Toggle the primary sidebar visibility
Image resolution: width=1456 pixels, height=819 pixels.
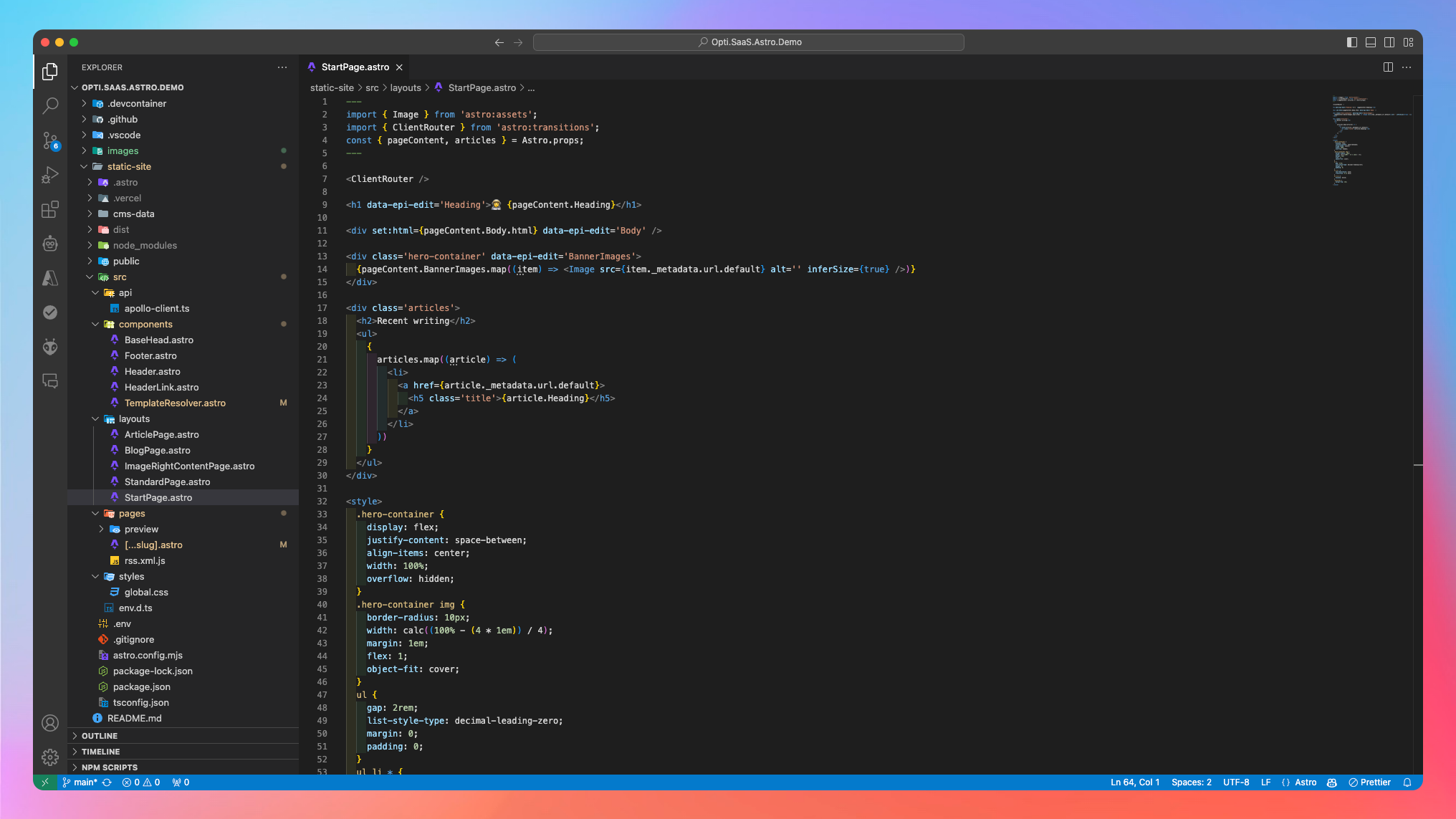point(1352,42)
